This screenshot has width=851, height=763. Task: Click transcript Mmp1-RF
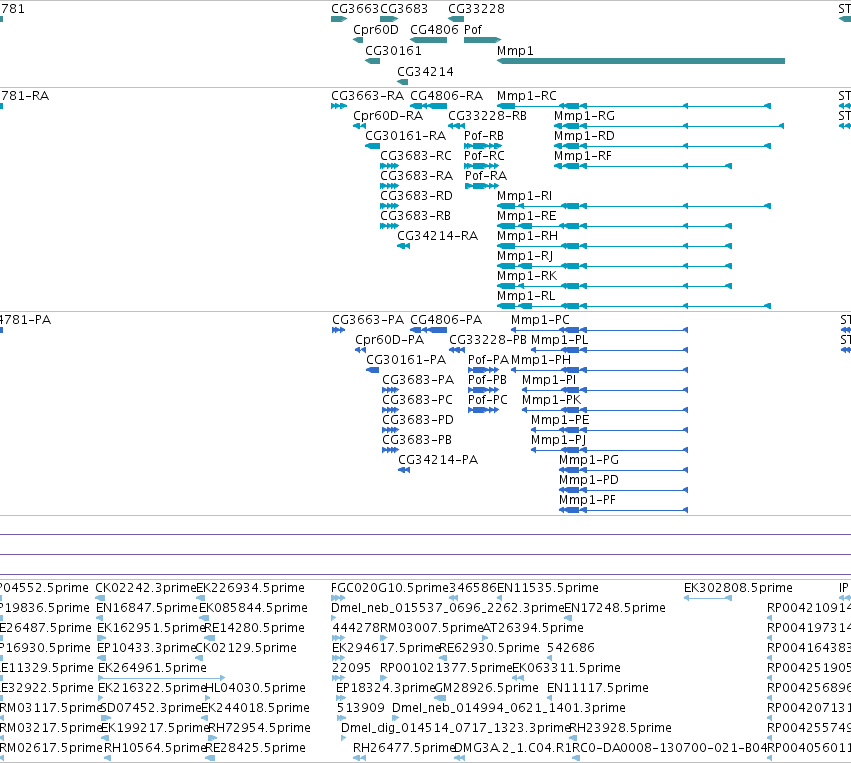click(x=582, y=156)
